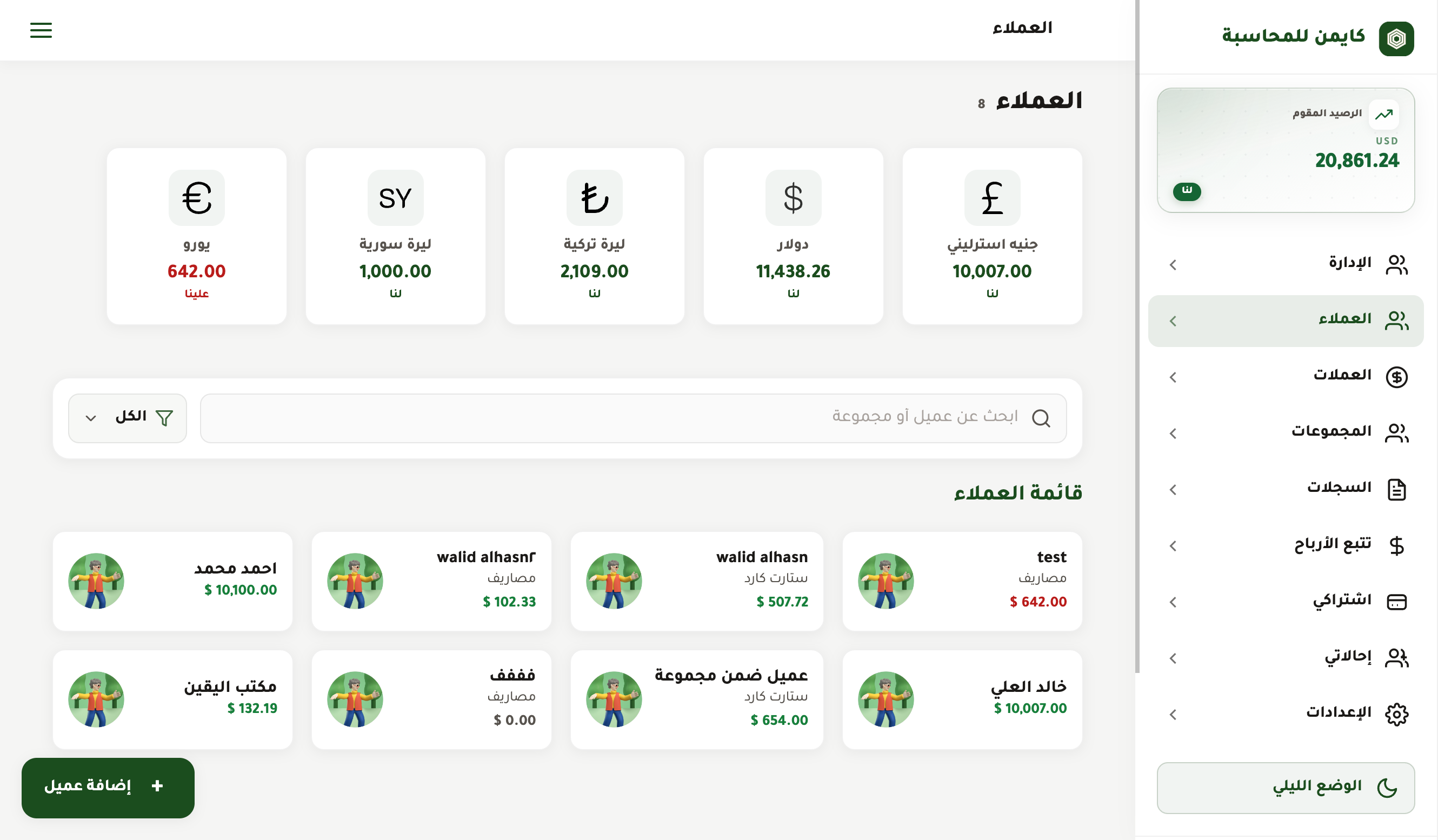Open the hamburger navigation menu
Image resolution: width=1438 pixels, height=840 pixels.
click(x=41, y=30)
